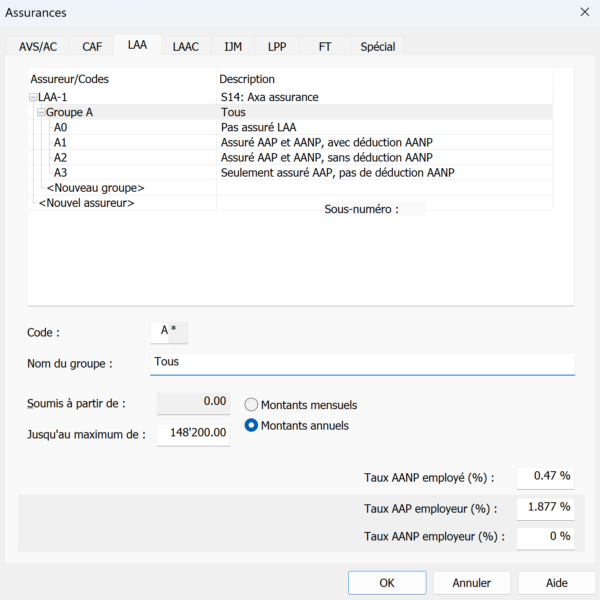The image size is (600, 600).
Task: Open the Spécial tab
Action: tap(378, 47)
